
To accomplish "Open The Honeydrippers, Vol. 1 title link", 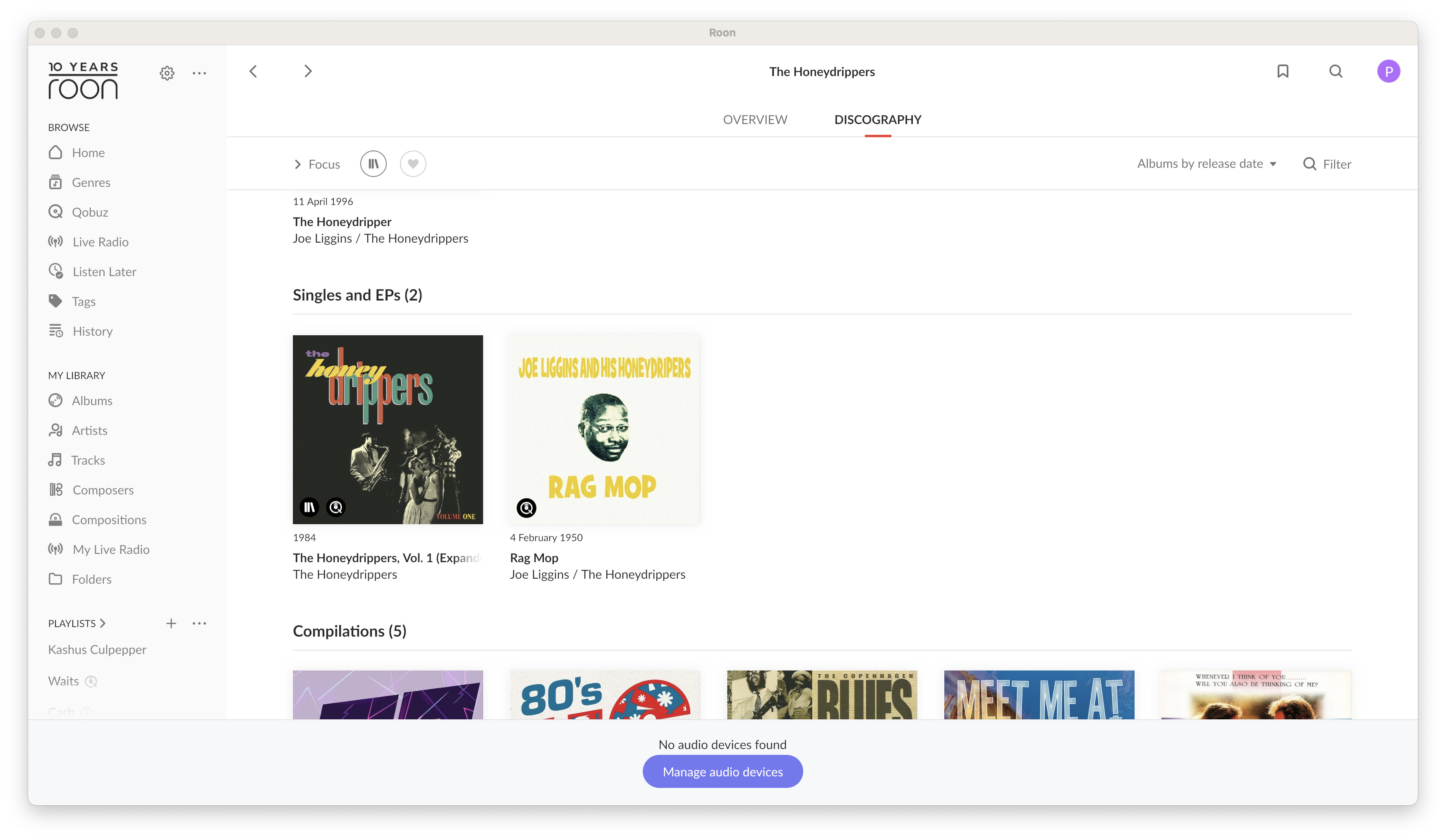I will point(386,558).
